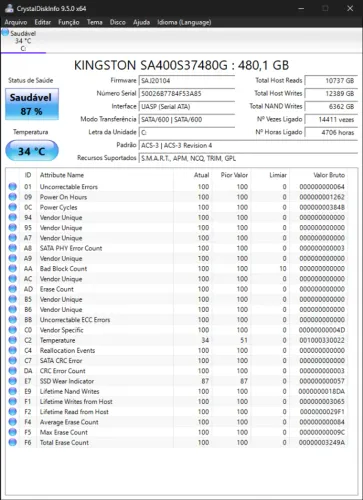Click the Nº Horas Ligado value 4706 horas

point(331,132)
